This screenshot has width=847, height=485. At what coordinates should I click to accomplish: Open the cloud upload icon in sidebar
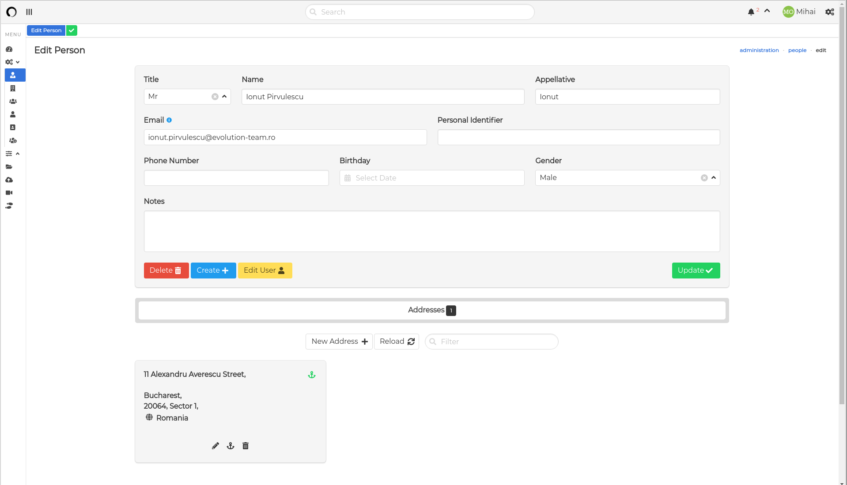pos(9,180)
